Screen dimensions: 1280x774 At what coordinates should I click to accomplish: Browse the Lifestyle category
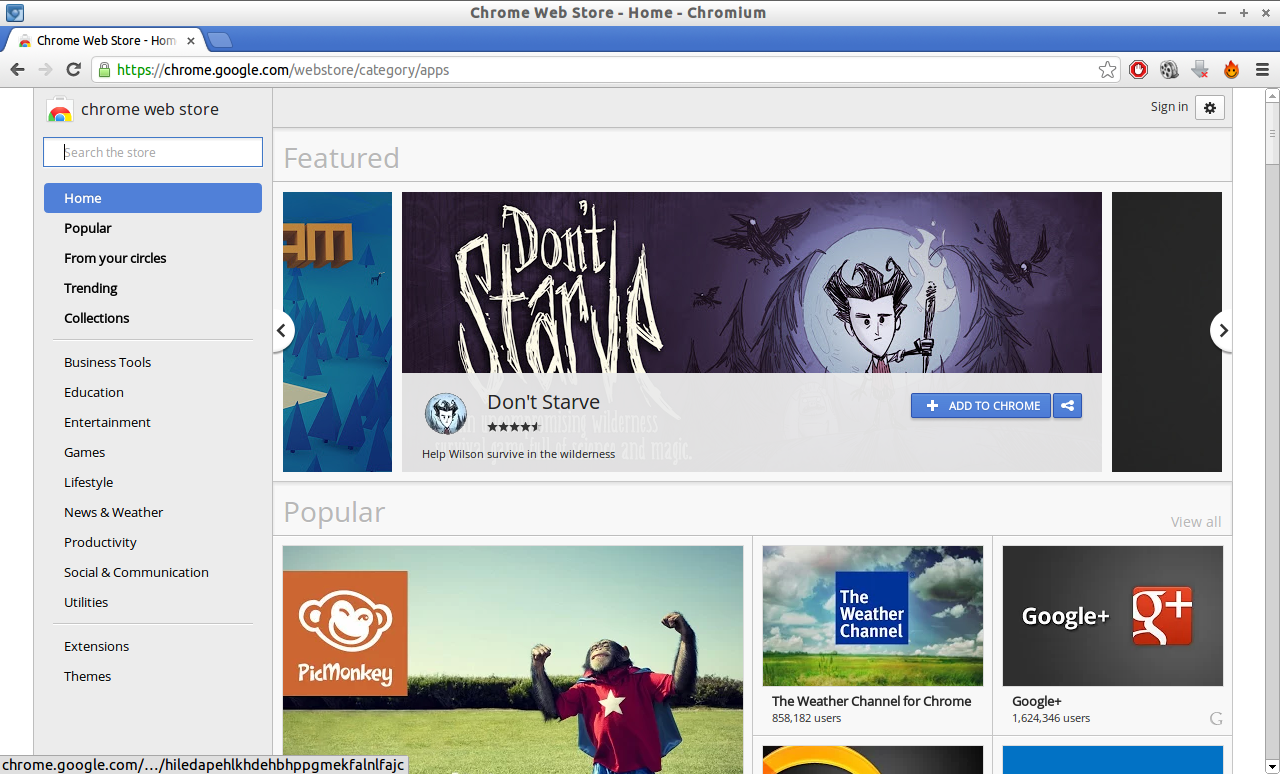click(89, 482)
